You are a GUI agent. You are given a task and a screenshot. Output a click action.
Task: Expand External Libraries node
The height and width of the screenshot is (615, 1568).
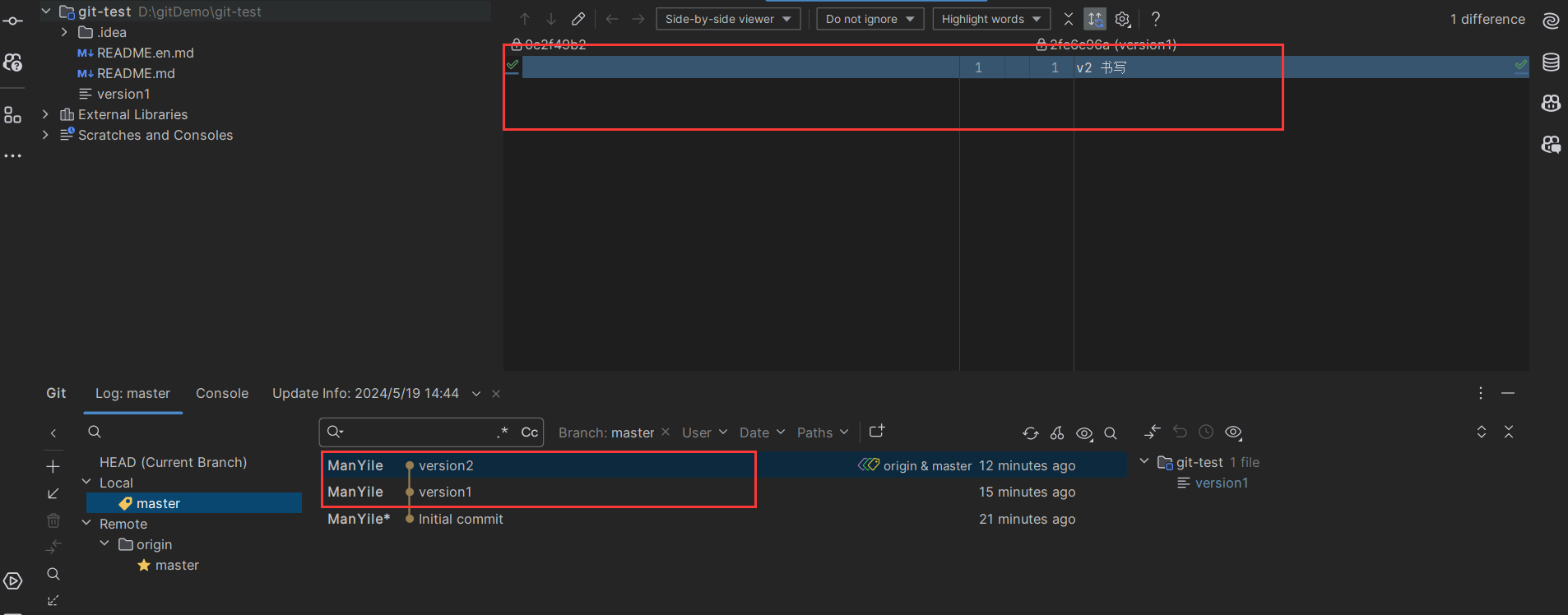[x=45, y=114]
